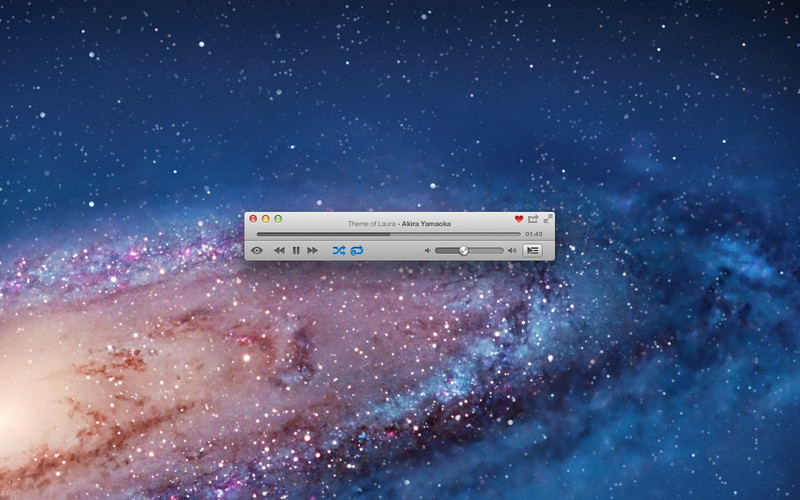Skip to the previous track
The height and width of the screenshot is (500, 800).
[x=279, y=250]
